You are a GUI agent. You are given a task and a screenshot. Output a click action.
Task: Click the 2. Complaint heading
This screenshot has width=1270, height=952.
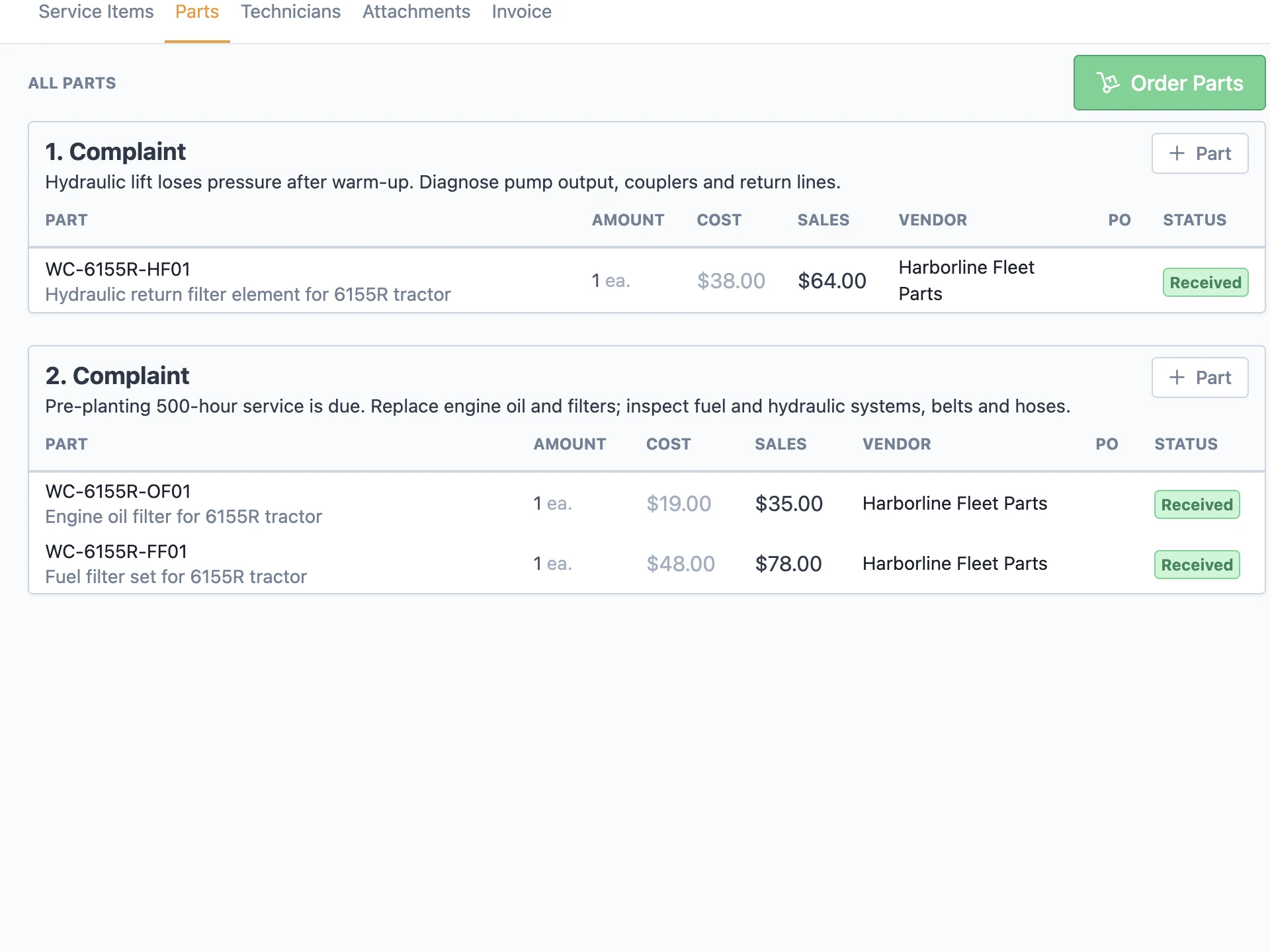click(x=117, y=376)
